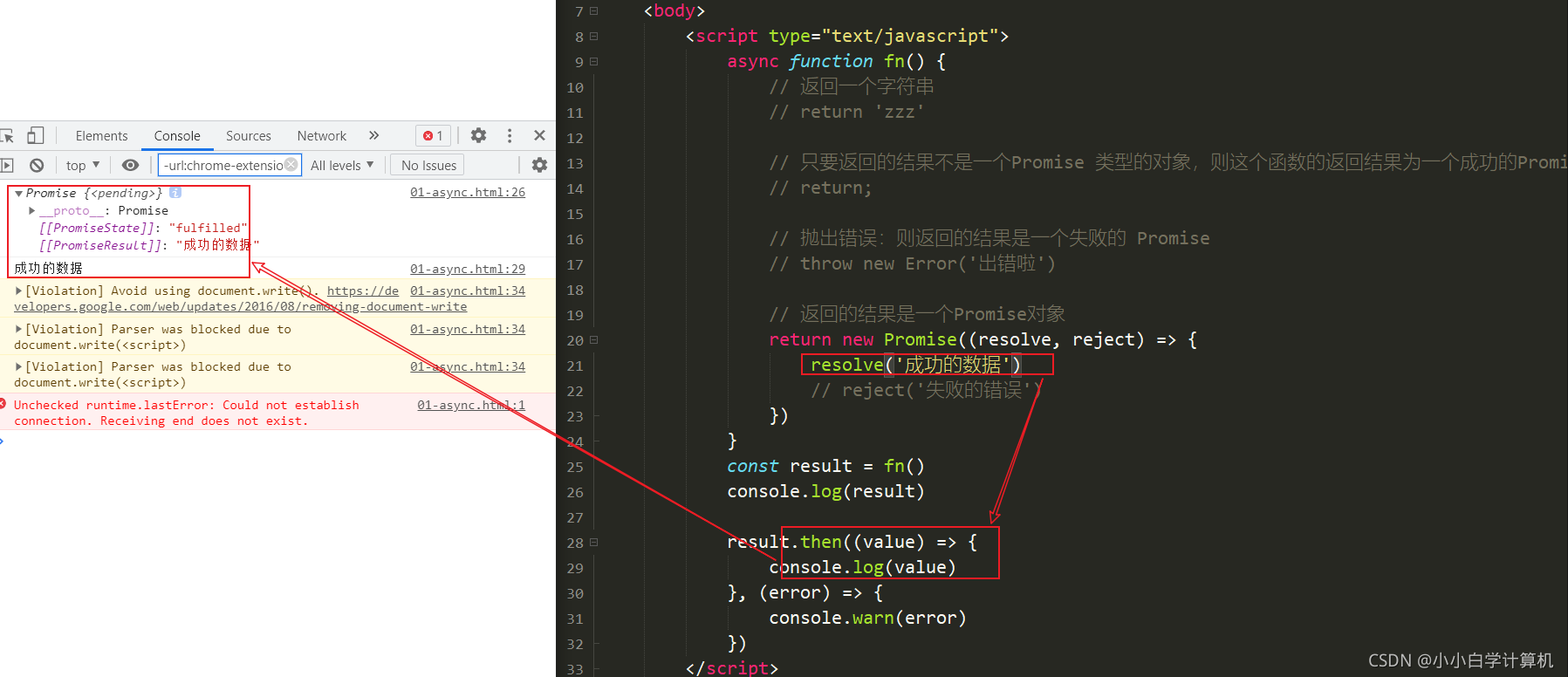
Task: Click console.log(result) in the editor
Action: click(825, 491)
